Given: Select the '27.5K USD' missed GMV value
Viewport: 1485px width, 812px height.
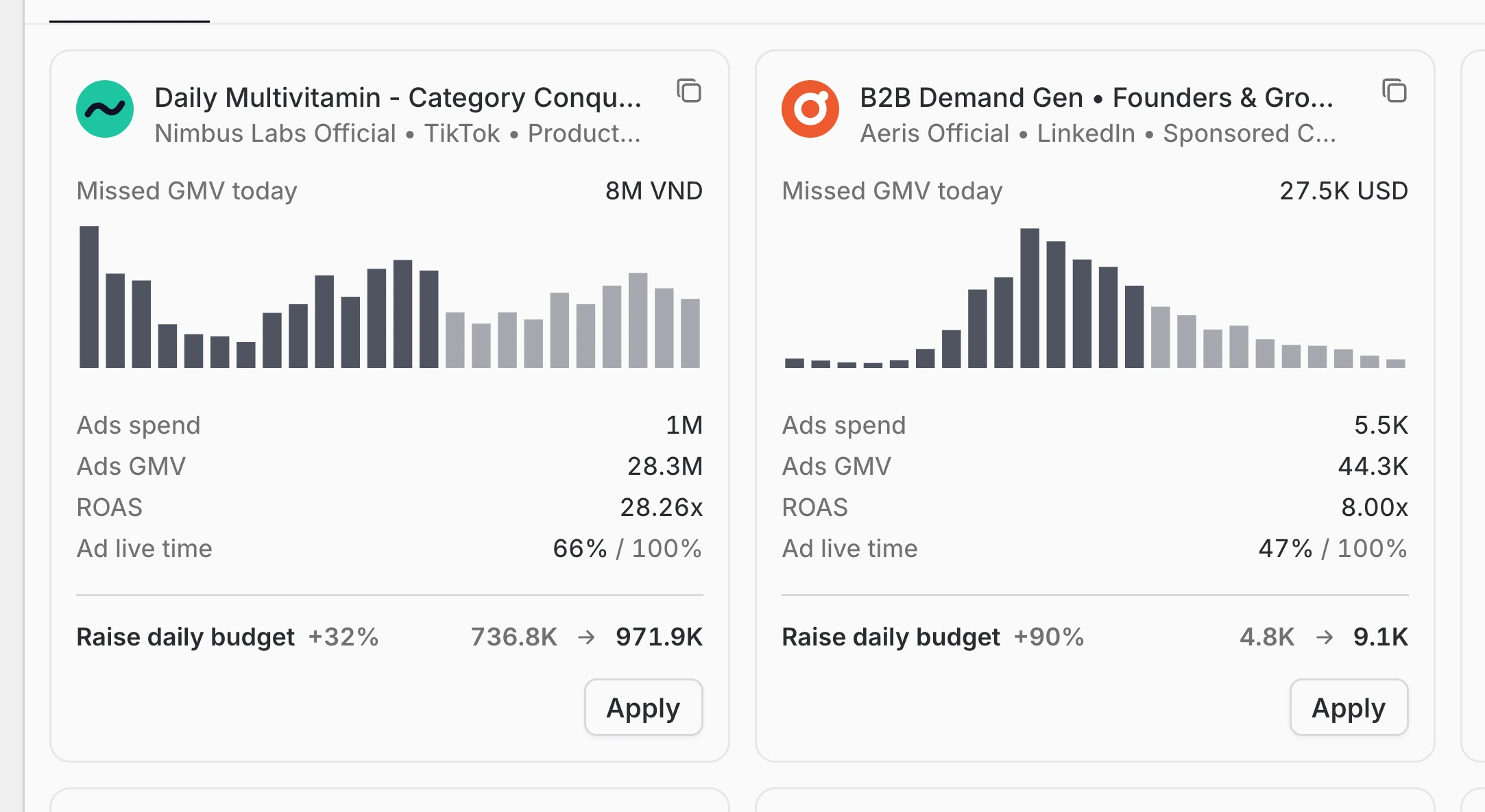Looking at the screenshot, I should (1344, 190).
